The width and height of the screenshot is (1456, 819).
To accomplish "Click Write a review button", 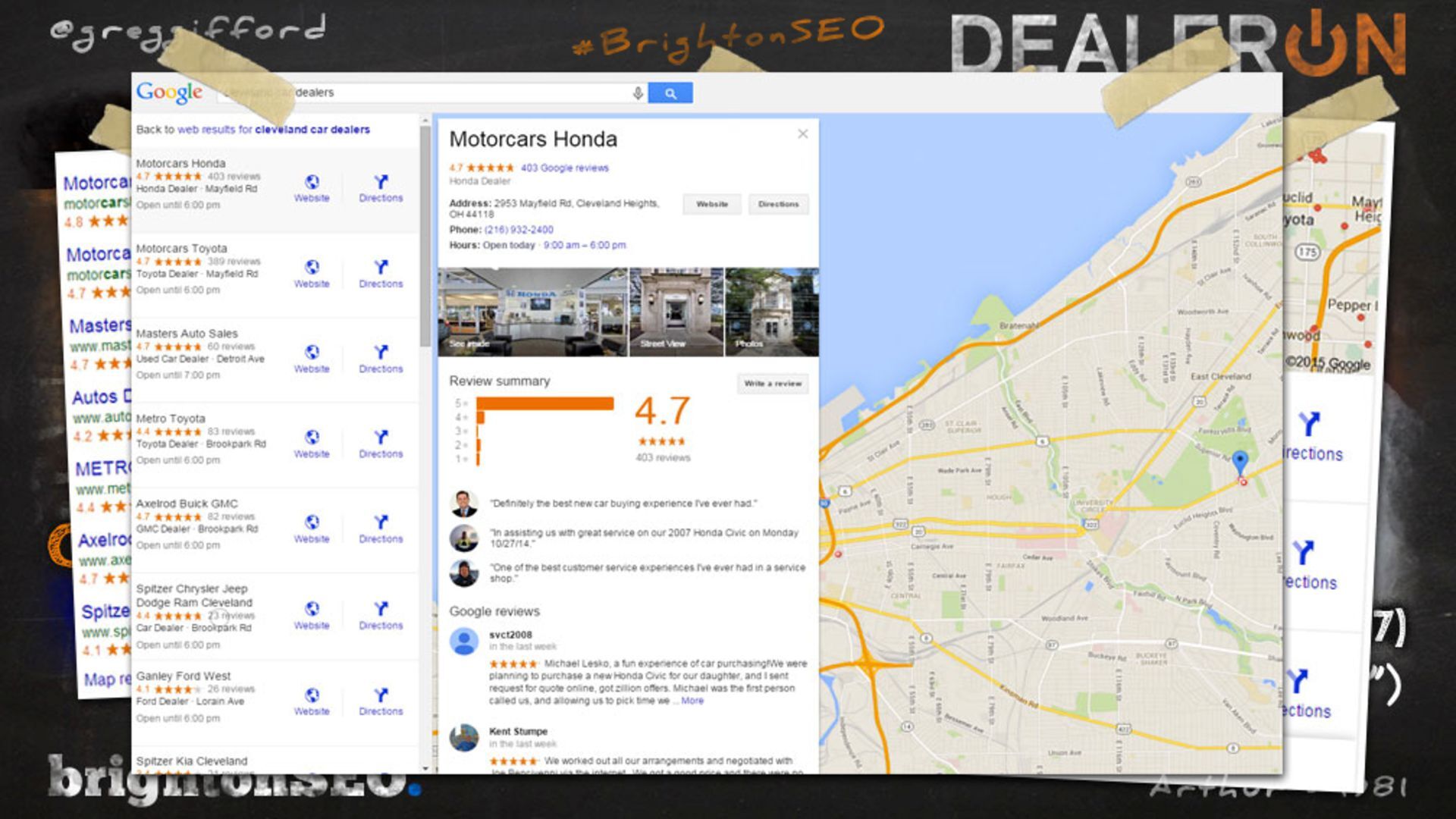I will click(773, 384).
